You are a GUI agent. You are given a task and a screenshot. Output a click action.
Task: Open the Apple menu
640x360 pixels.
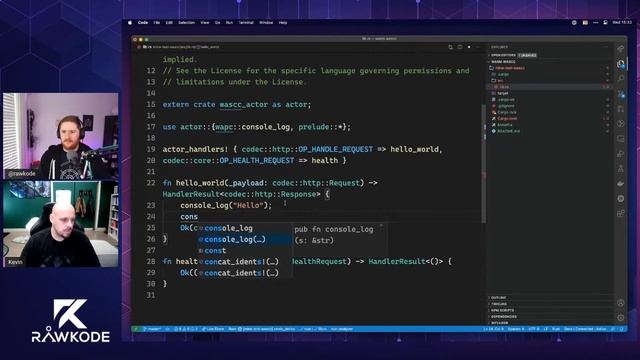pos(130,23)
